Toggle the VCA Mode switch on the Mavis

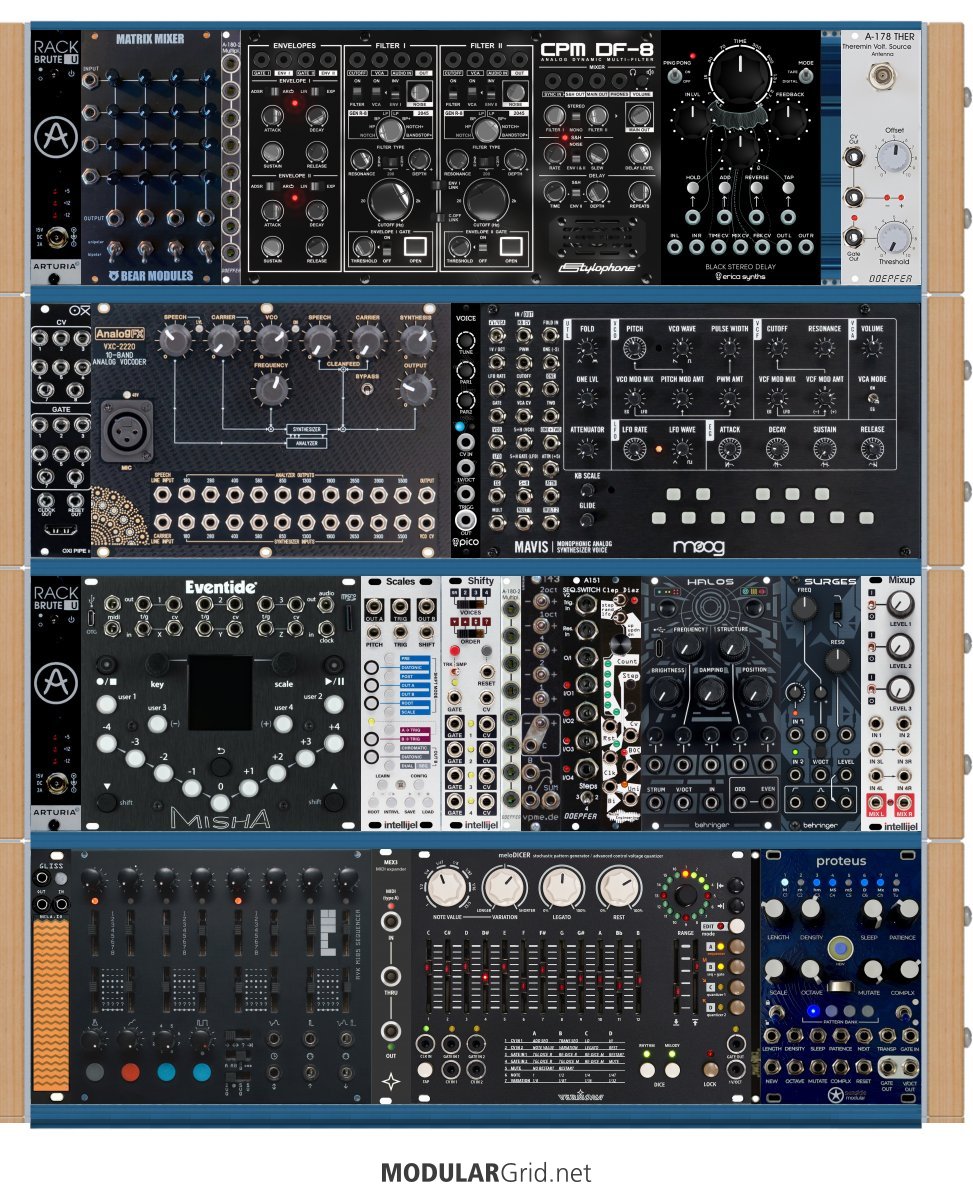tap(873, 397)
